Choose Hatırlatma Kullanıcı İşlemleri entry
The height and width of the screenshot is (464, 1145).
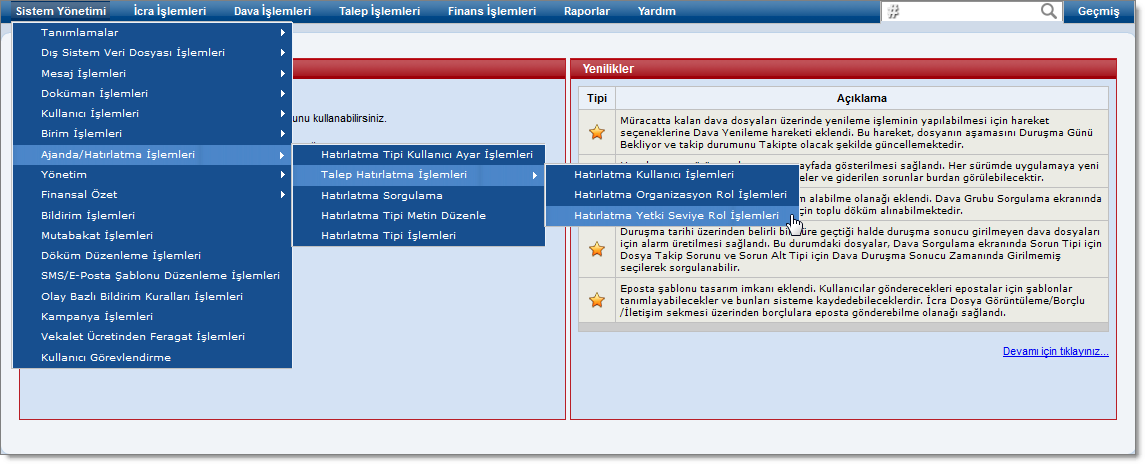(673, 175)
